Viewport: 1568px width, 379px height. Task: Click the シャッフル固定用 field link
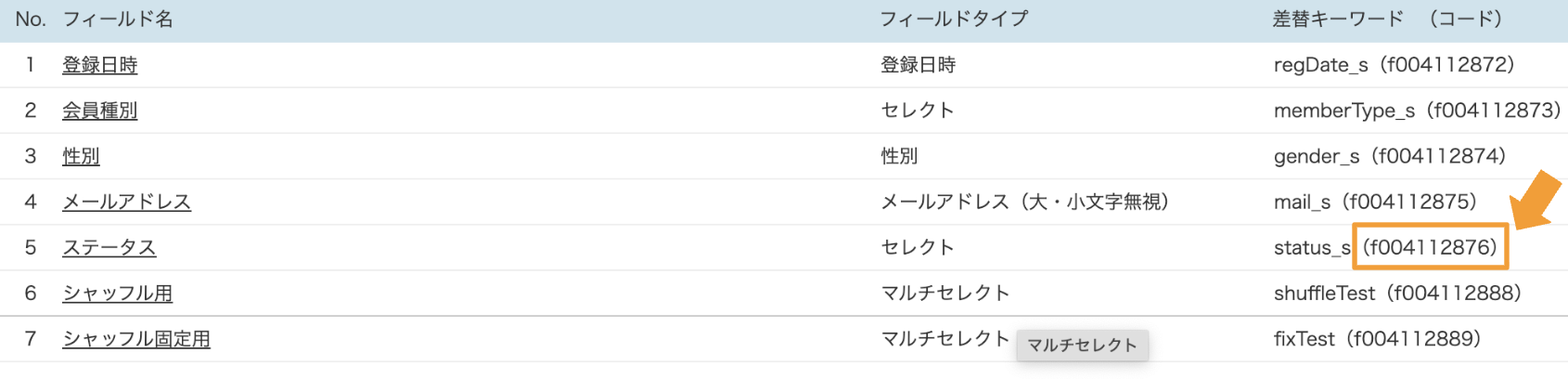click(135, 339)
